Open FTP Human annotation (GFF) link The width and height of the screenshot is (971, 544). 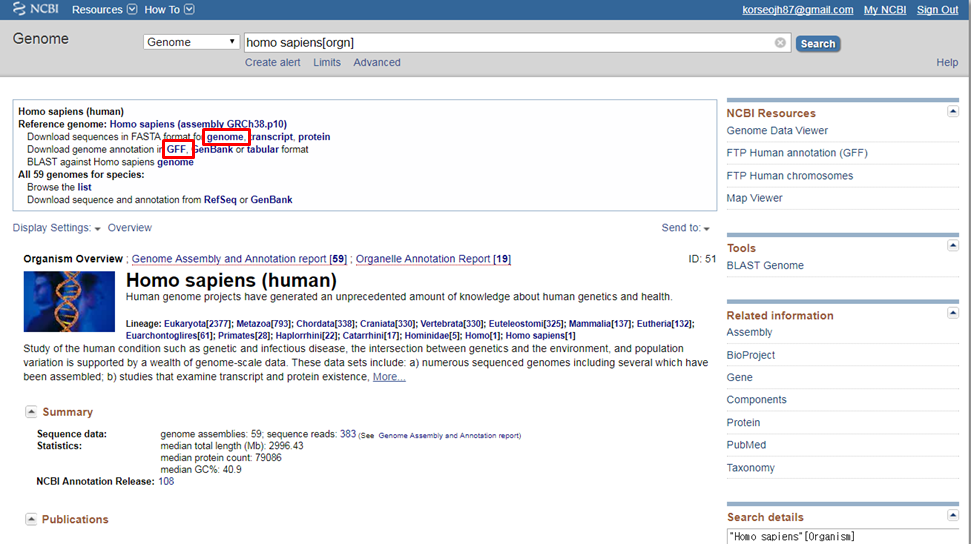coord(797,153)
